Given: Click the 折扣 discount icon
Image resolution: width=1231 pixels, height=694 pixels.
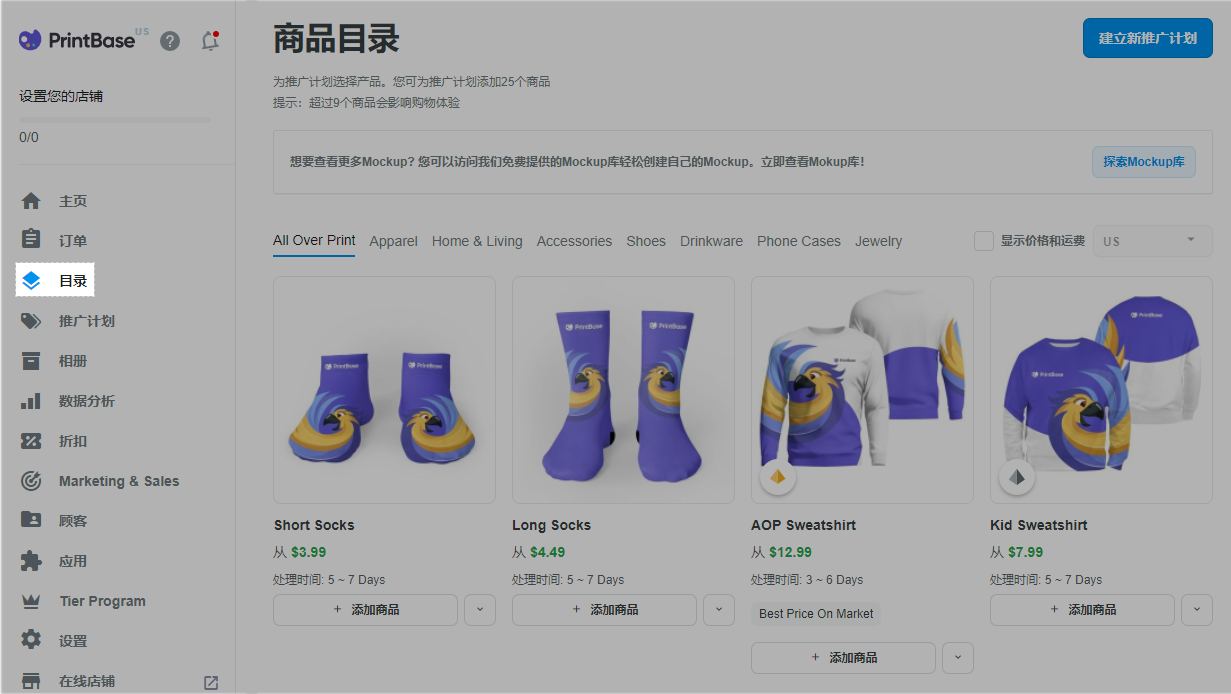Looking at the screenshot, I should click(x=31, y=441).
